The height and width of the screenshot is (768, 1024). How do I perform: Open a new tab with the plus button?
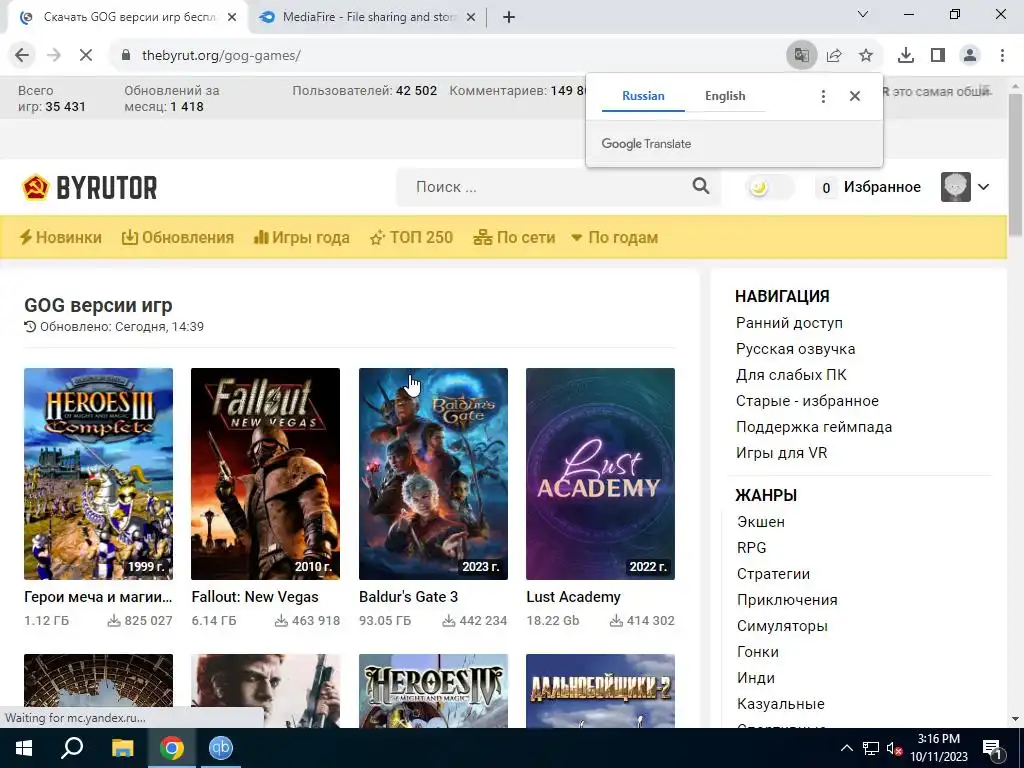click(509, 18)
